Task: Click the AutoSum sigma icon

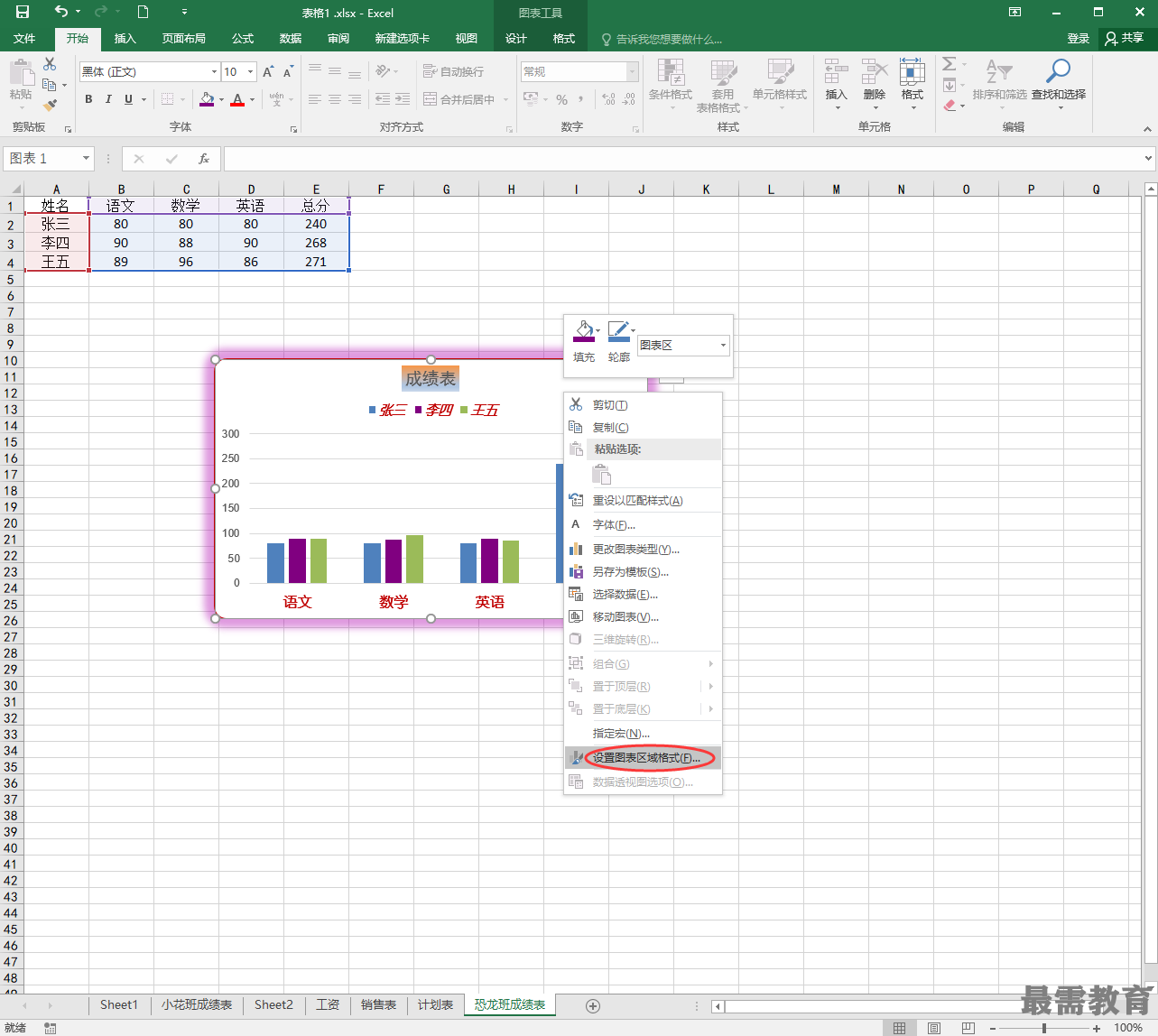Action: tap(950, 64)
